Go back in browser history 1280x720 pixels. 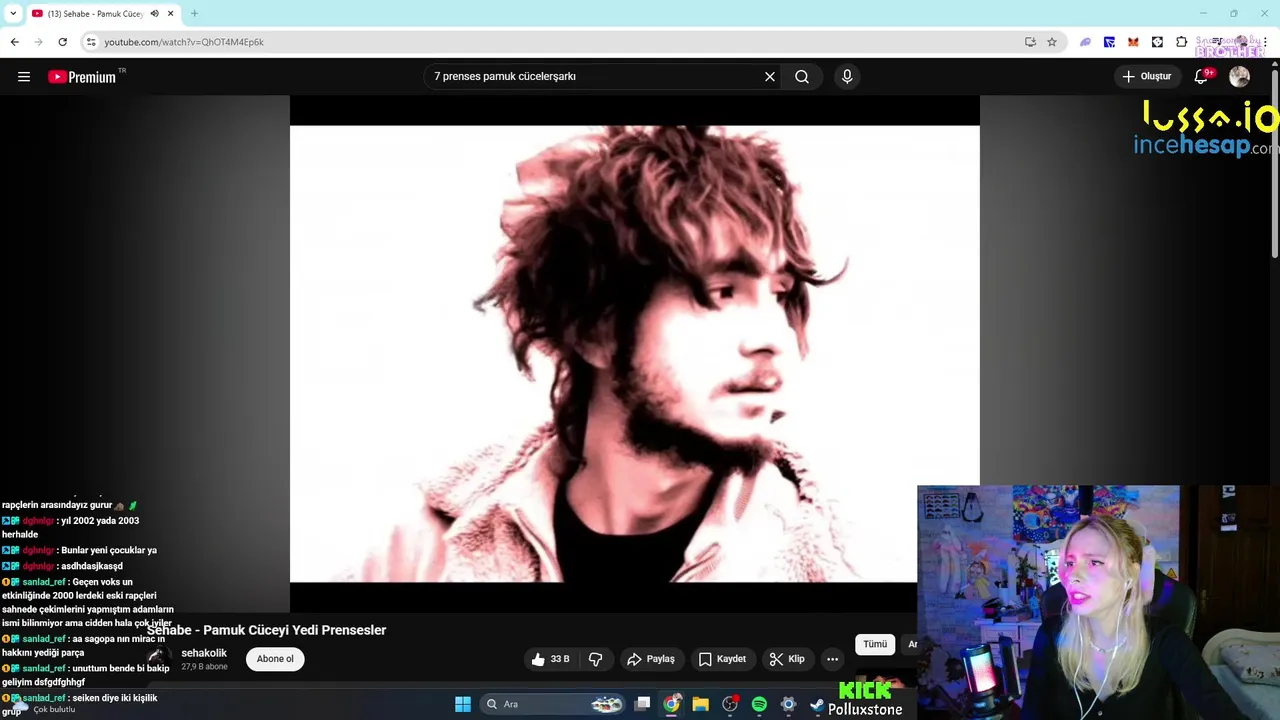(x=14, y=42)
